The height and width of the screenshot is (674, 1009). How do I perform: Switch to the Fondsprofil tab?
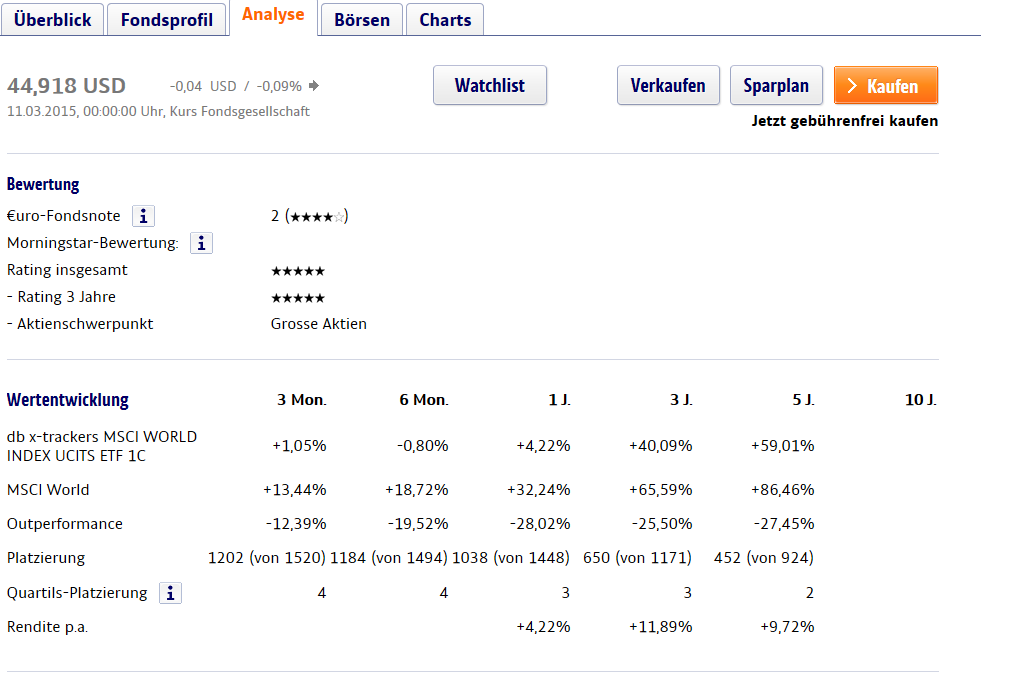tap(167, 19)
